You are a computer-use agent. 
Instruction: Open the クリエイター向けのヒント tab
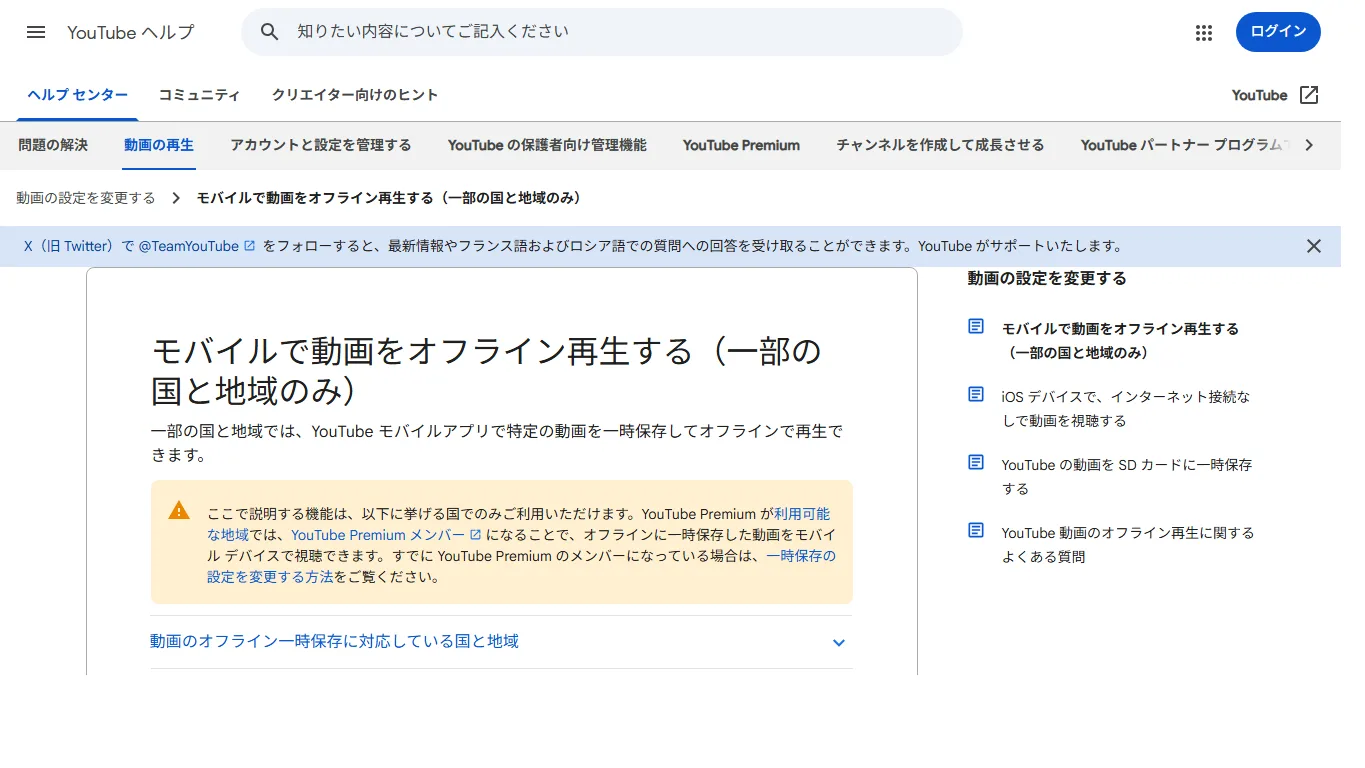(x=355, y=95)
